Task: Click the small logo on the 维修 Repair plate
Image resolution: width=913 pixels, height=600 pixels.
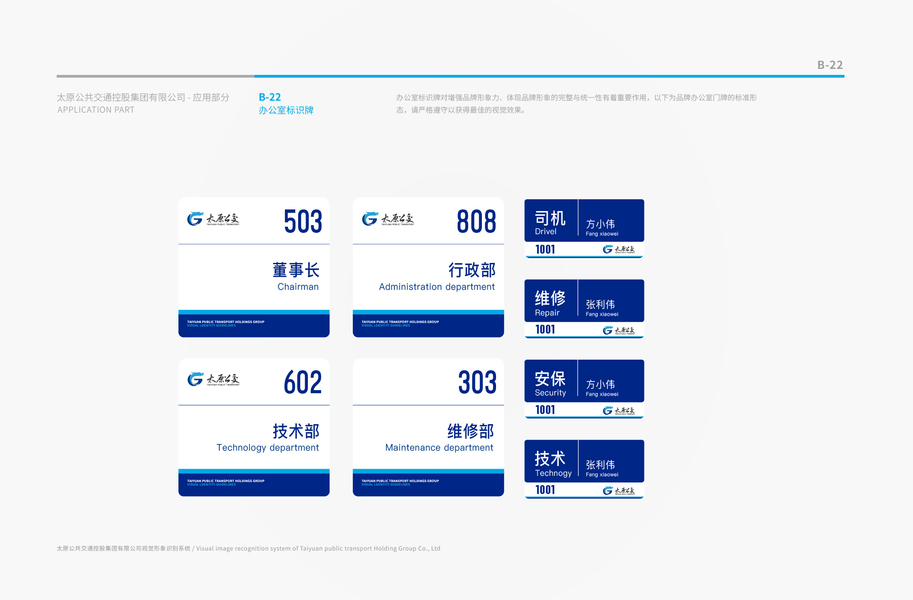Action: click(x=618, y=330)
